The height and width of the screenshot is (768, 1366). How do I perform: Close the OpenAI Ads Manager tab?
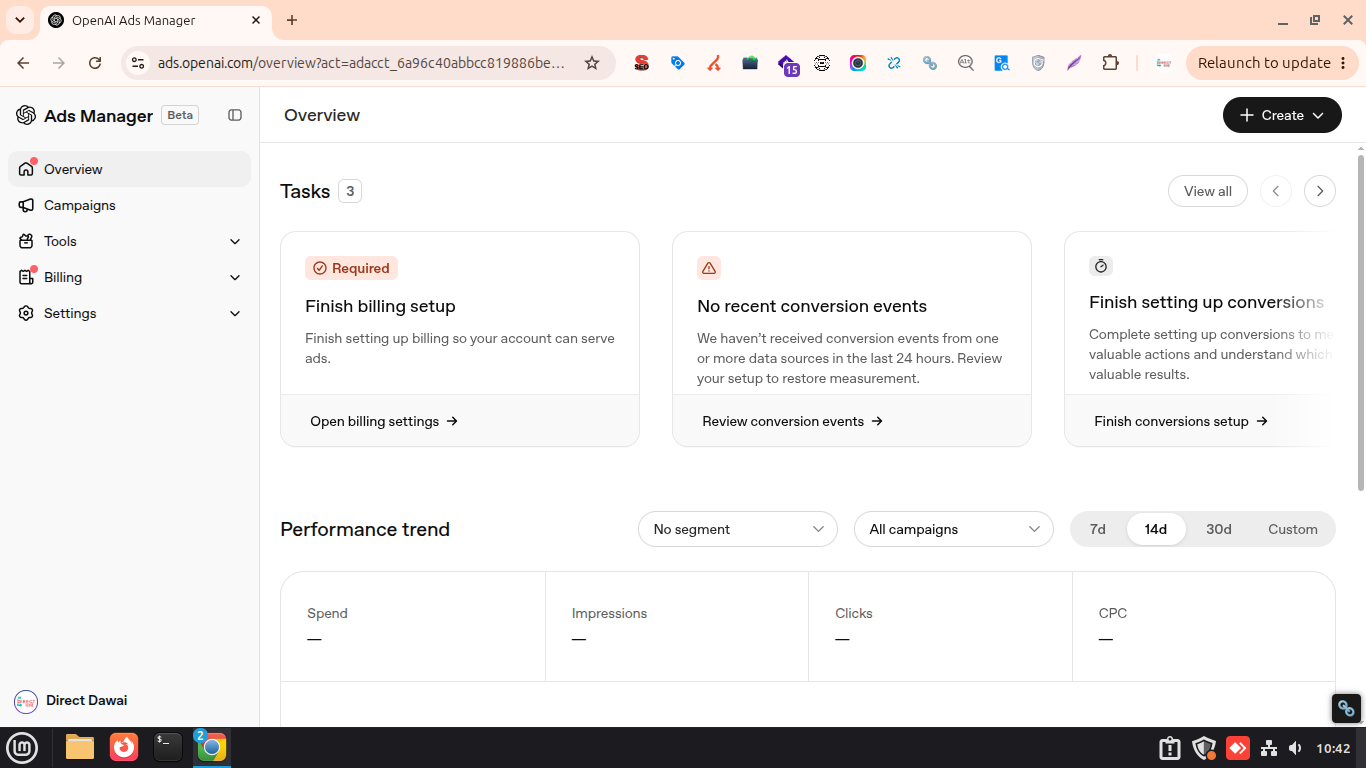pyautogui.click(x=256, y=20)
